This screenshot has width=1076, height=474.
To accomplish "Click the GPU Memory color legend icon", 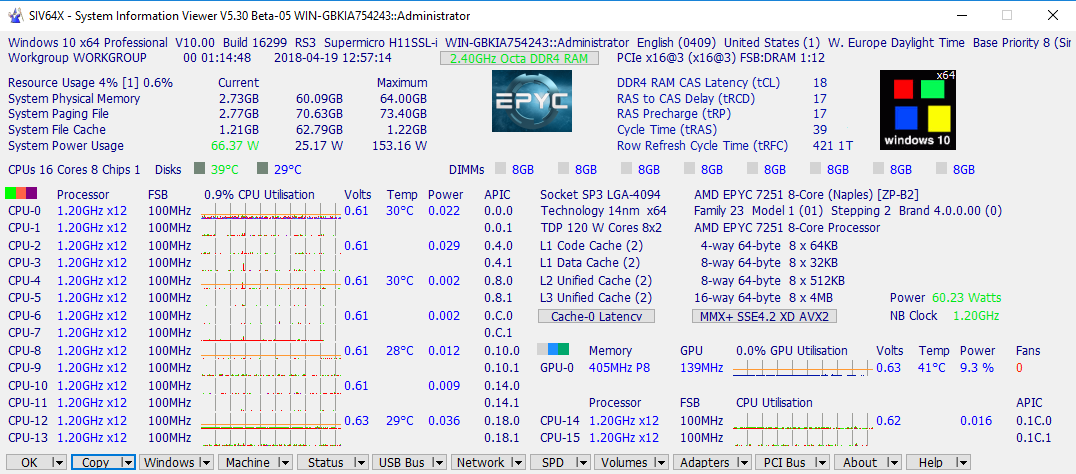I will pyautogui.click(x=553, y=350).
